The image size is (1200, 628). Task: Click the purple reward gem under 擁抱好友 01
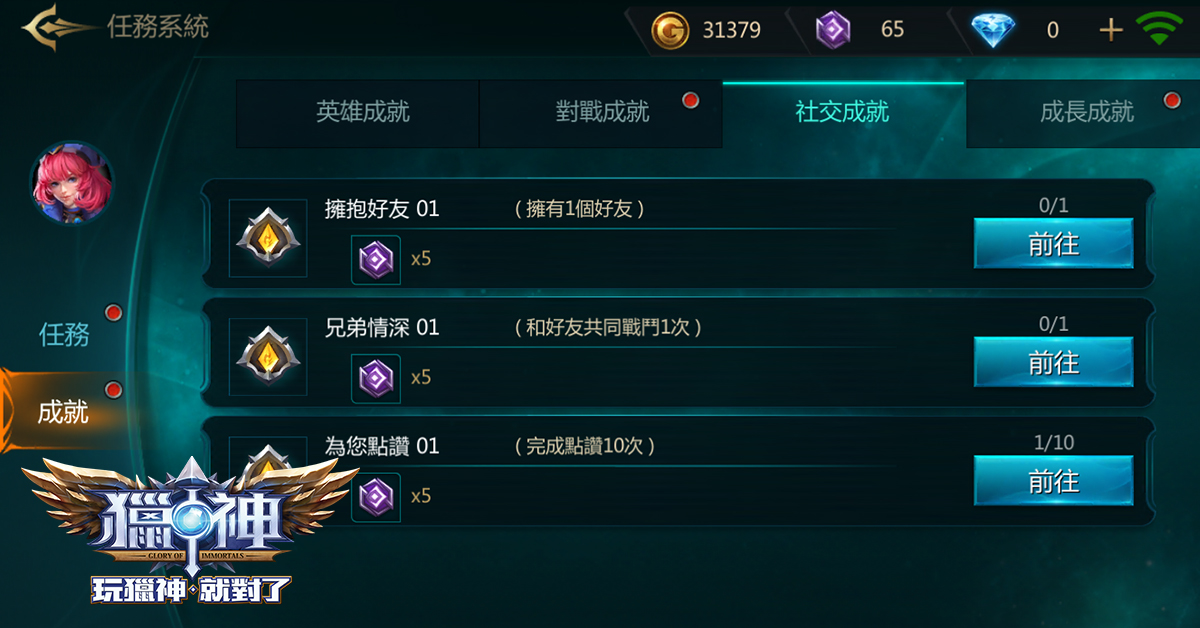(x=376, y=260)
